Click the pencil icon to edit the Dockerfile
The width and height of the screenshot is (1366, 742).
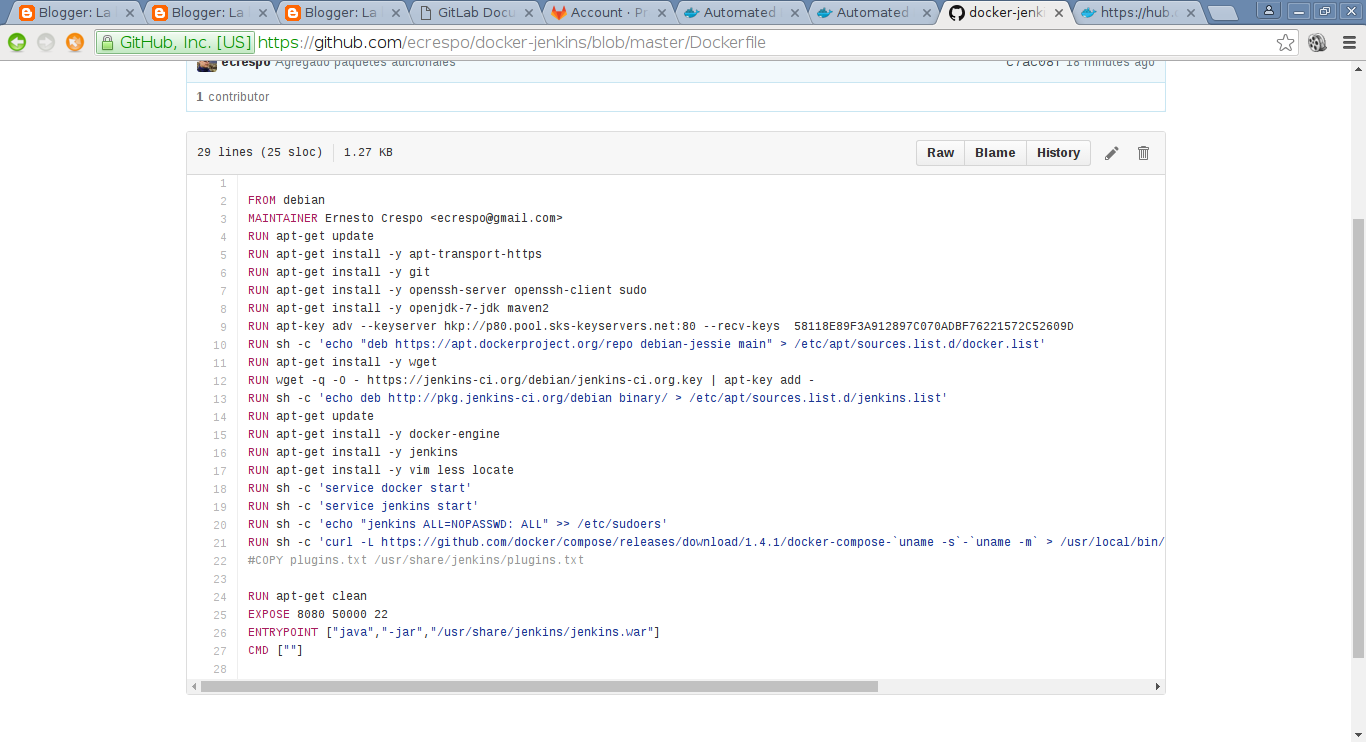coord(1111,153)
